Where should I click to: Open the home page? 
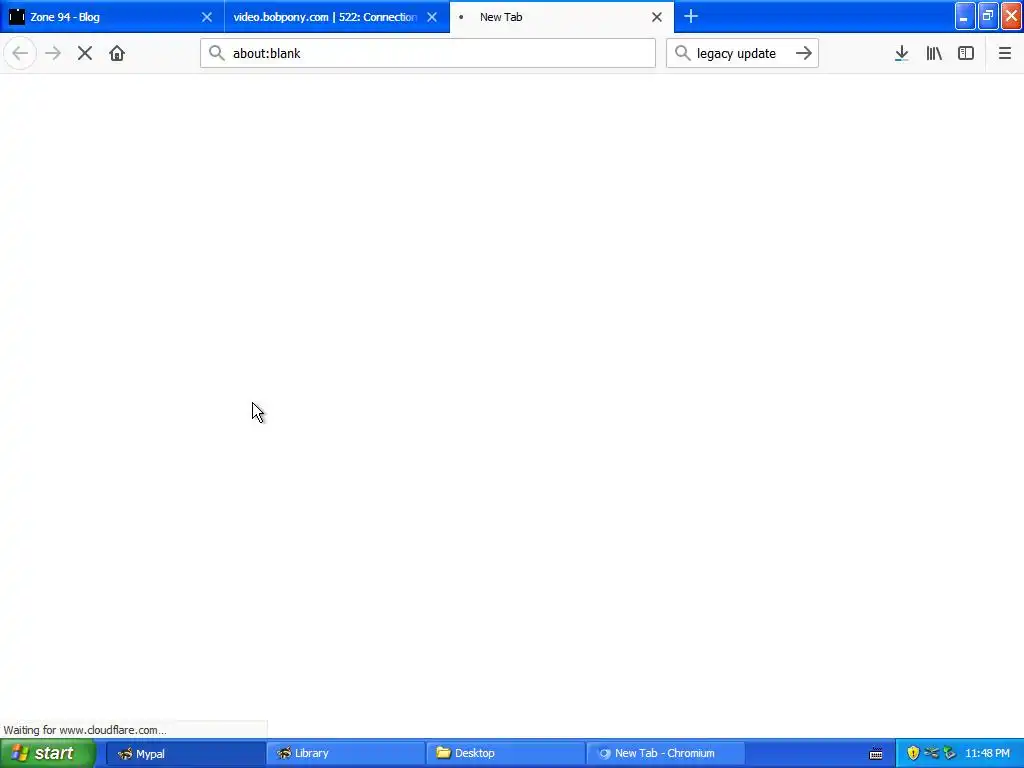pos(117,53)
